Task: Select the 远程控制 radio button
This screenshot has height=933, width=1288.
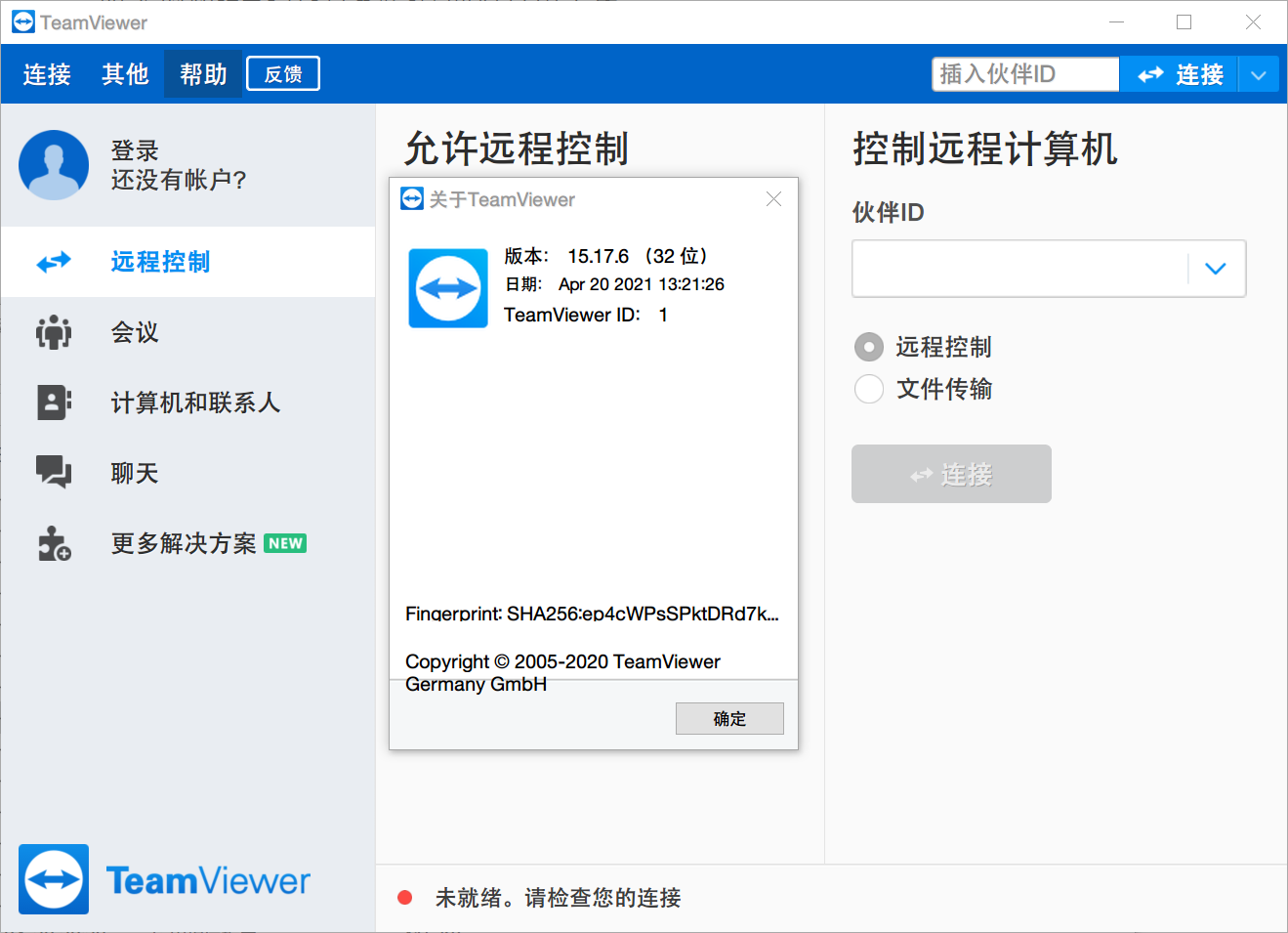Action: 868,347
